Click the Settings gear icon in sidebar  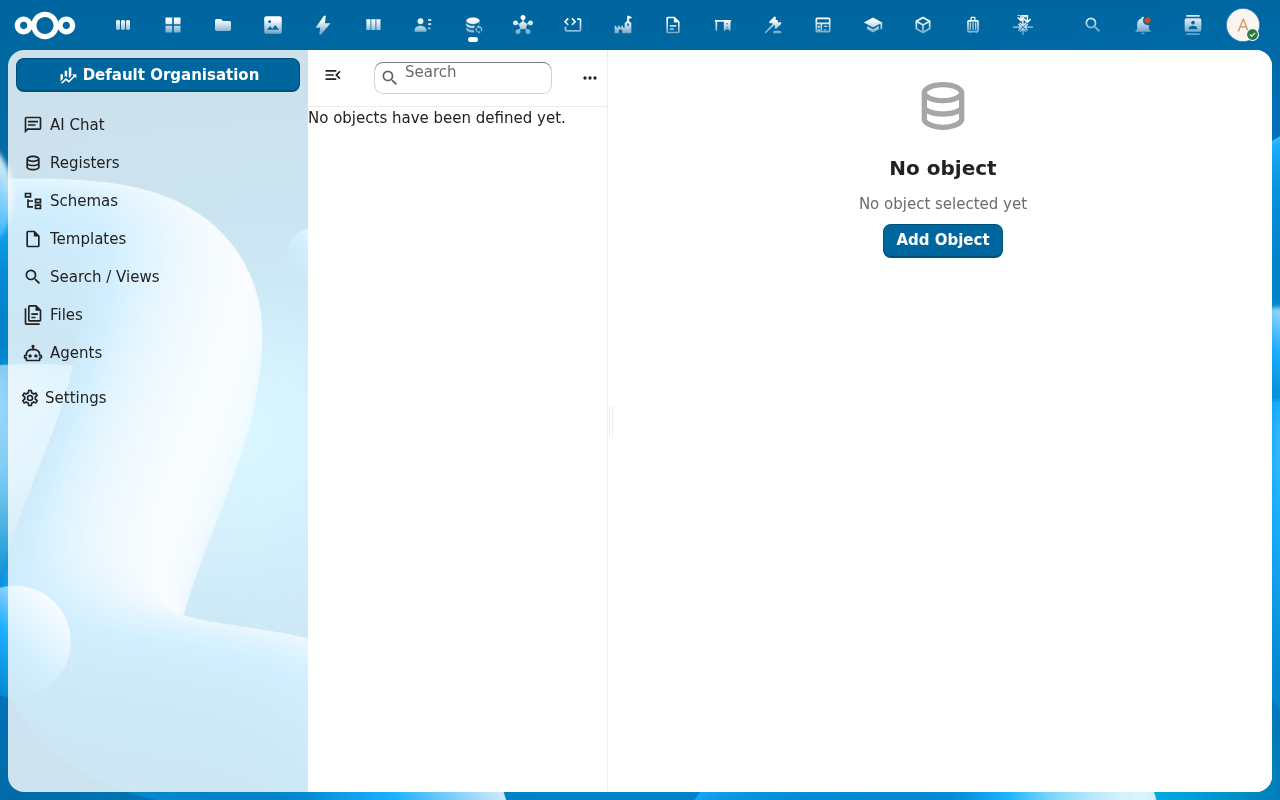(30, 398)
